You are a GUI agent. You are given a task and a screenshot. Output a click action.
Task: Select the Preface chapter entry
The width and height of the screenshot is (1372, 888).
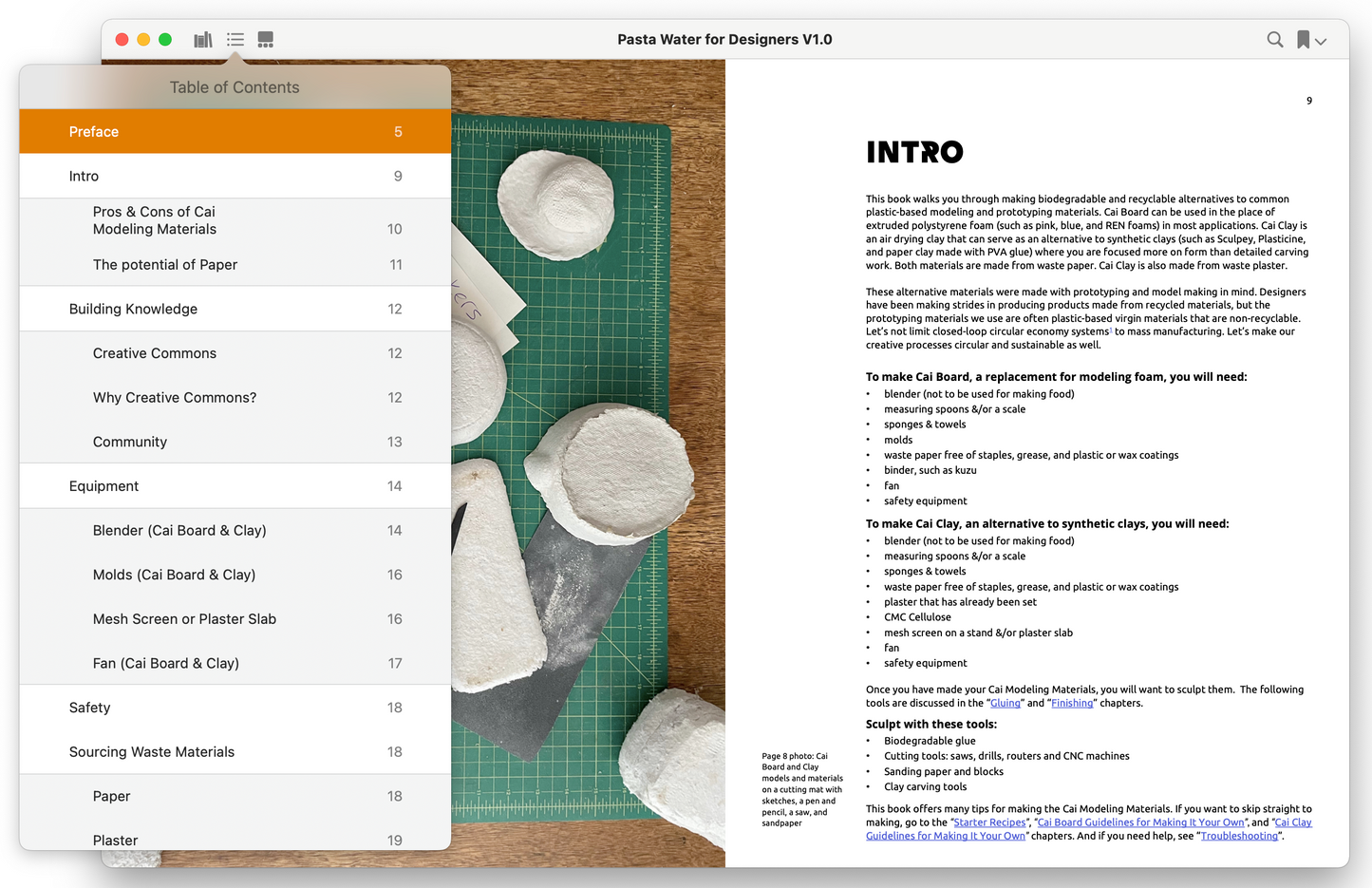pyautogui.click(x=235, y=132)
